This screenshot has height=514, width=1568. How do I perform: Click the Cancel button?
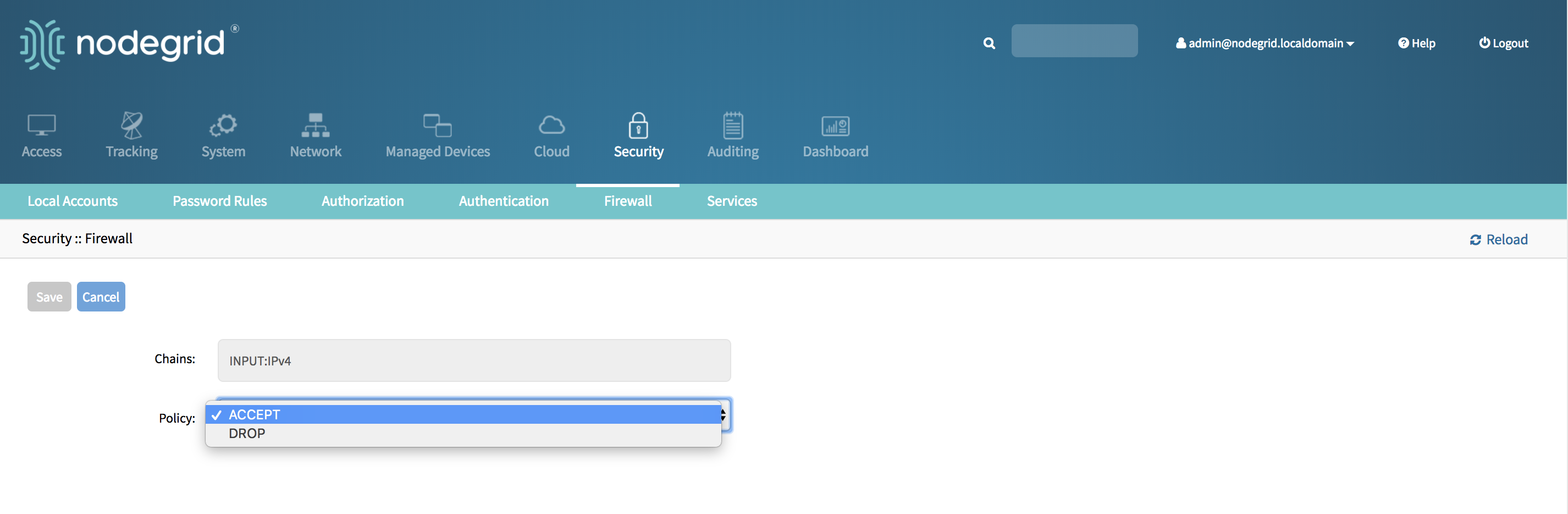tap(101, 297)
